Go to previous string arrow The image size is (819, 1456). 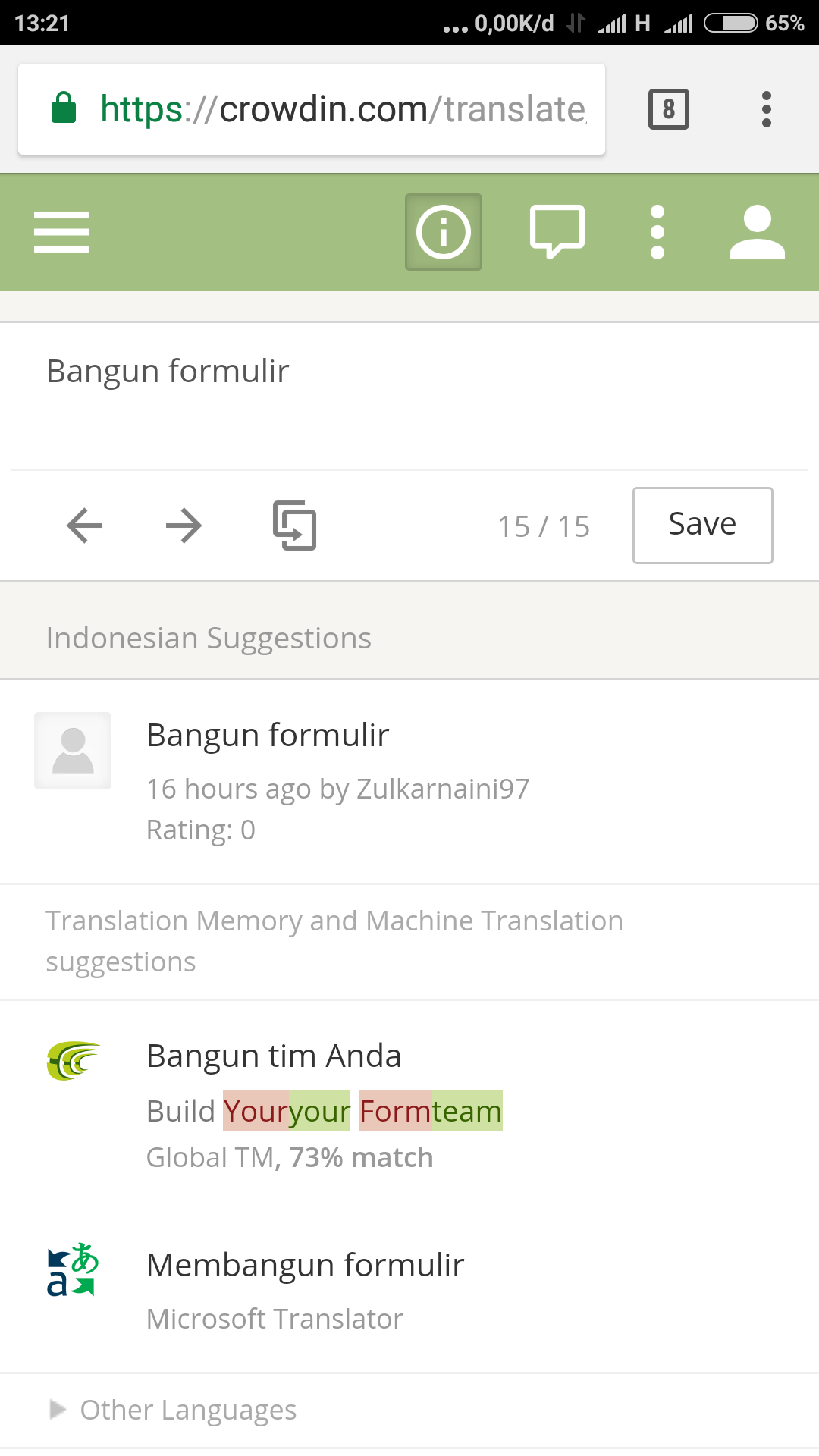(x=84, y=526)
